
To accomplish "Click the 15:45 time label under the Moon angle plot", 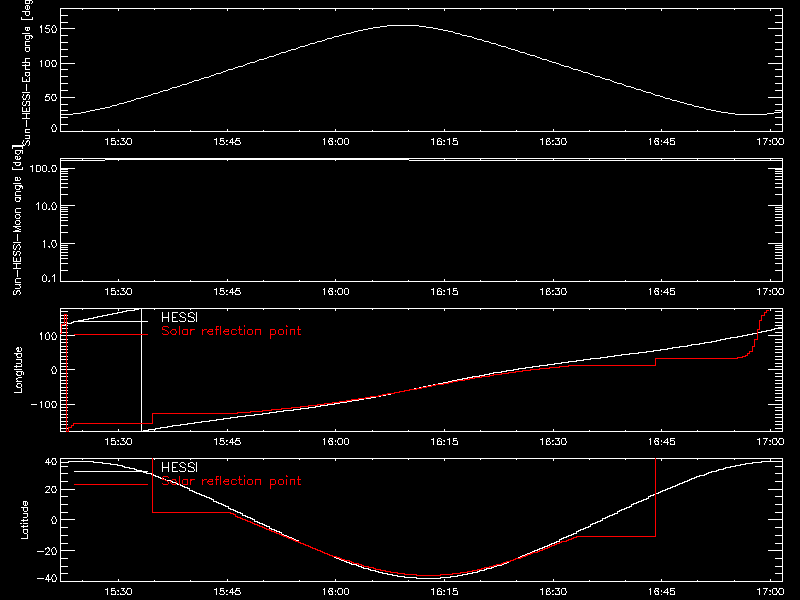I will [x=227, y=292].
